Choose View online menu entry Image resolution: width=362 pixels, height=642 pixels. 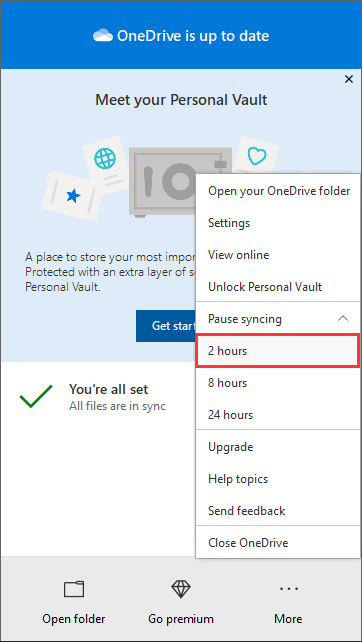278,255
